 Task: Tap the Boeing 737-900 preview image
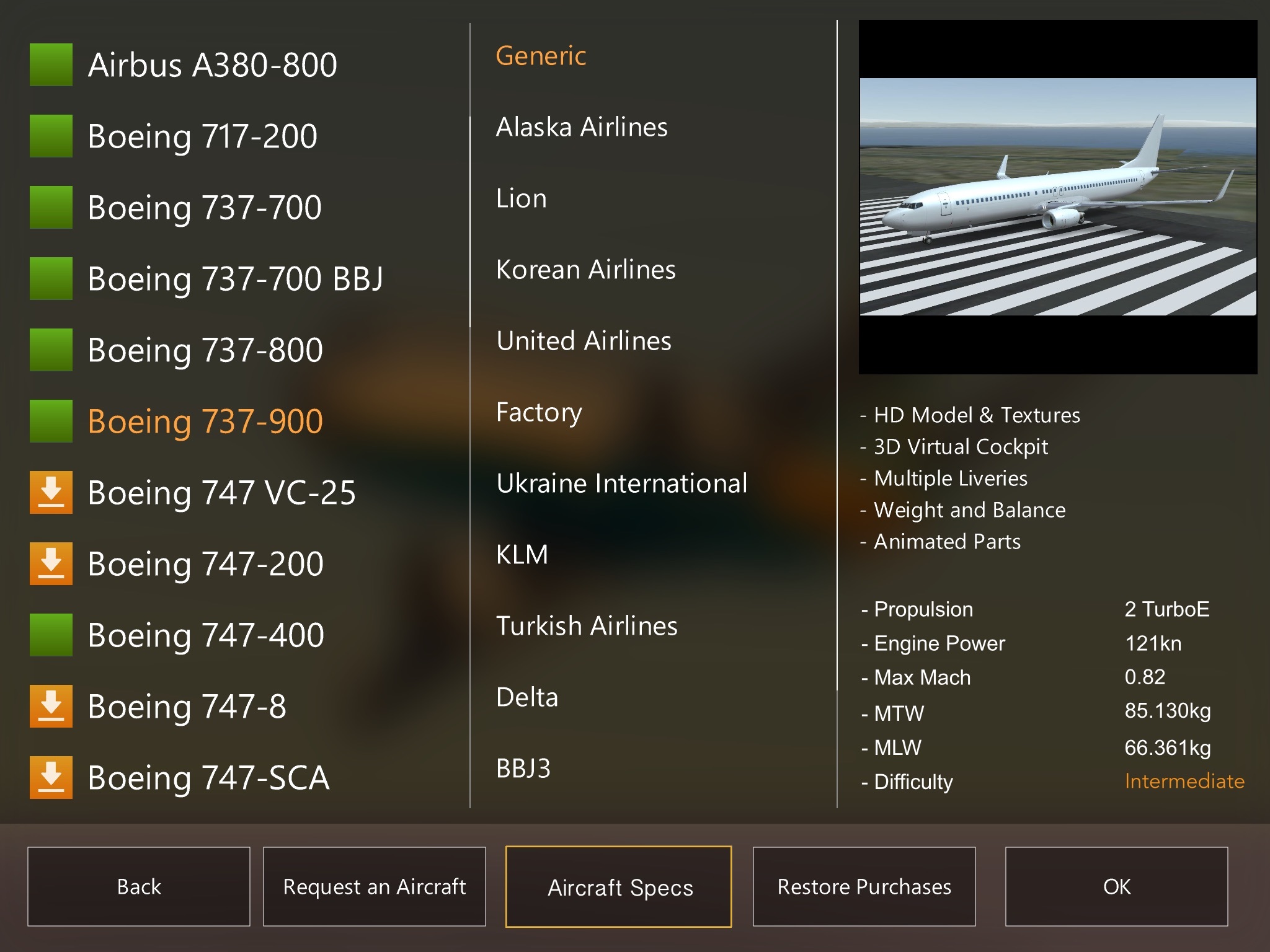tap(1057, 197)
